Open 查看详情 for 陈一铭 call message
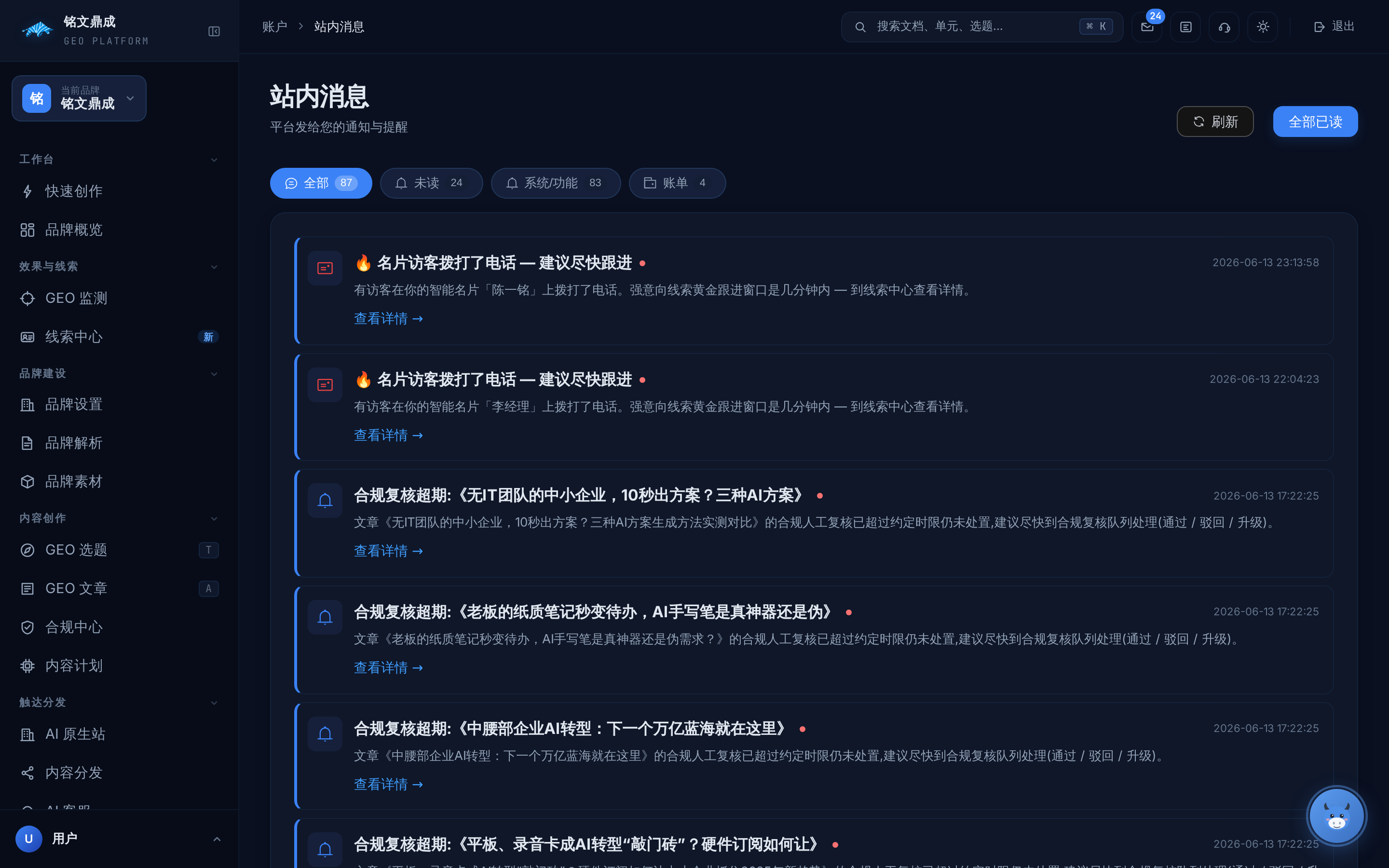The height and width of the screenshot is (868, 1389). (x=389, y=319)
